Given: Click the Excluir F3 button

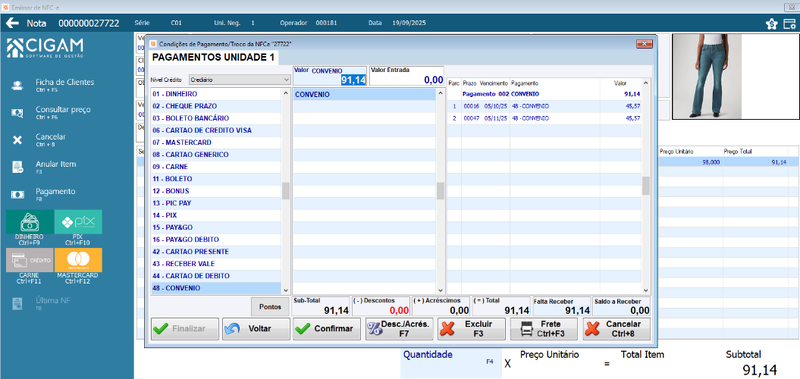Looking at the screenshot, I should (x=471, y=329).
